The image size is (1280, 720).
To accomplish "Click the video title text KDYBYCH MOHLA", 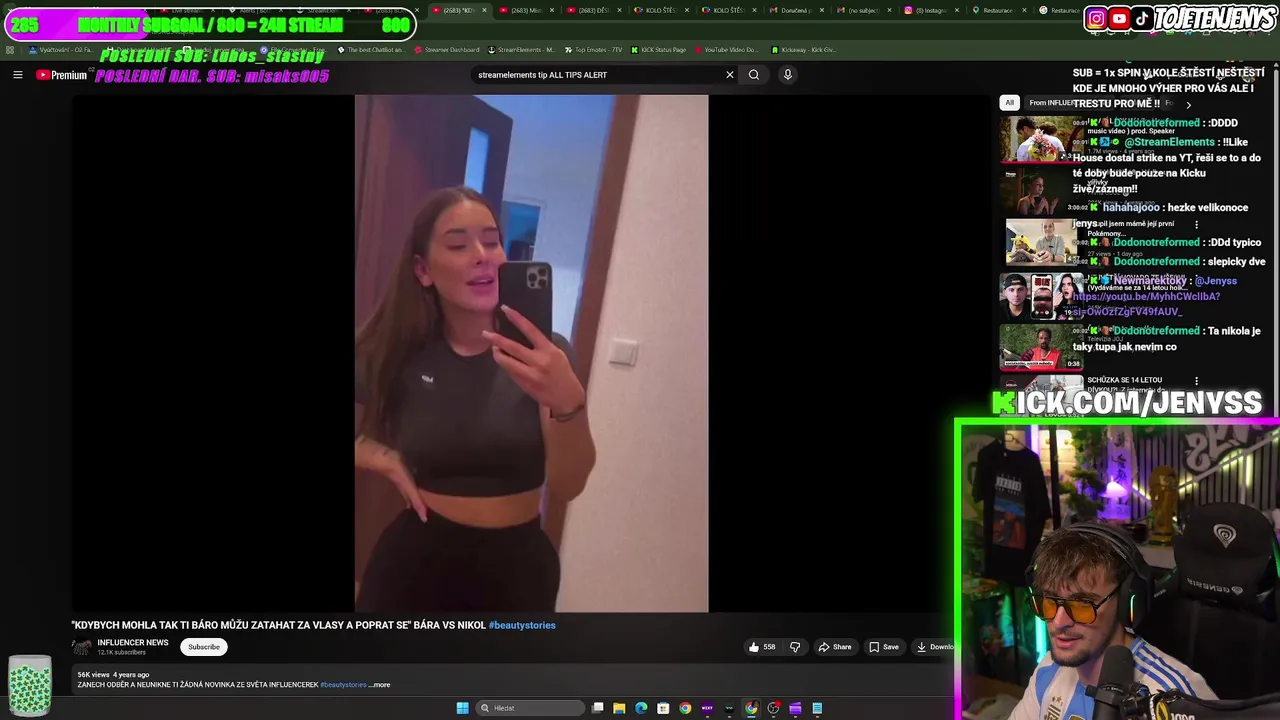I will pyautogui.click(x=278, y=625).
